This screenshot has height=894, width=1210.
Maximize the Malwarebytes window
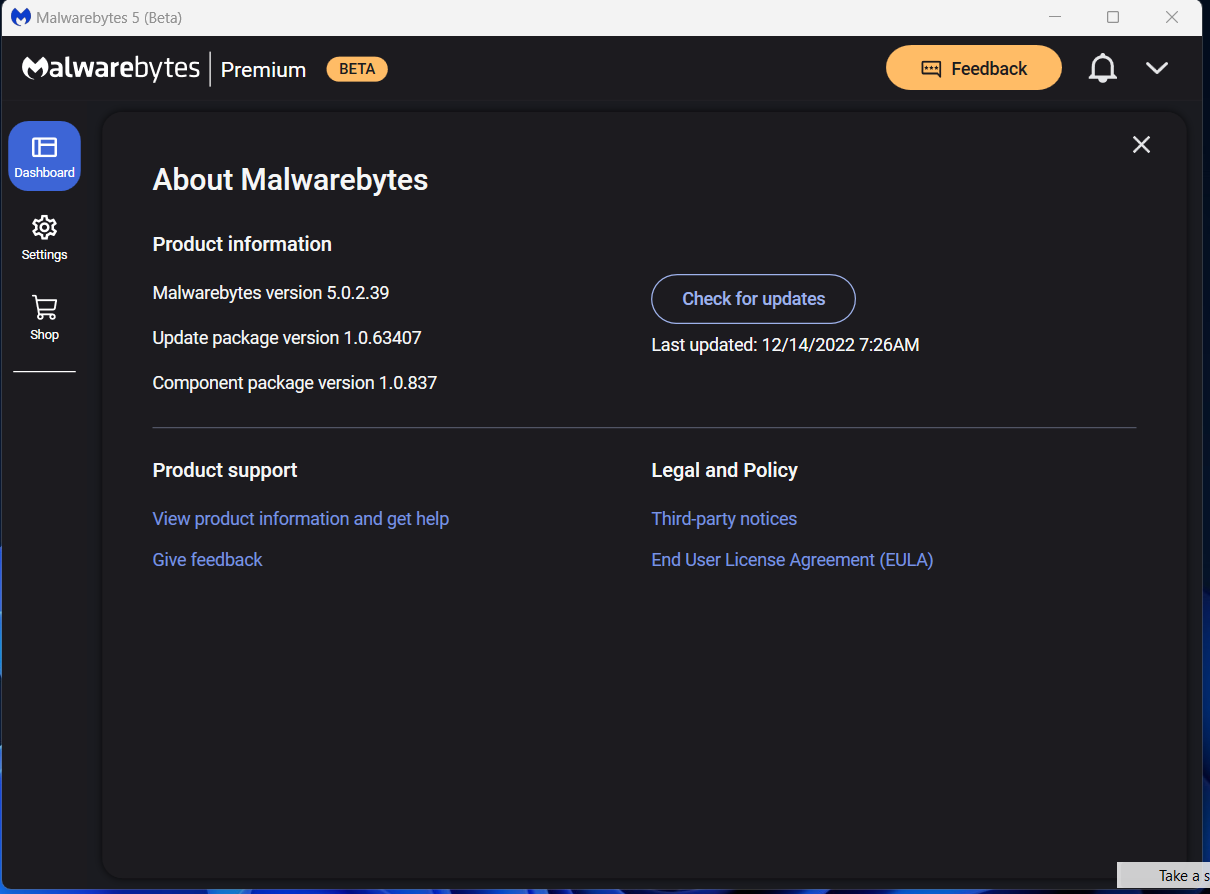[x=1113, y=17]
